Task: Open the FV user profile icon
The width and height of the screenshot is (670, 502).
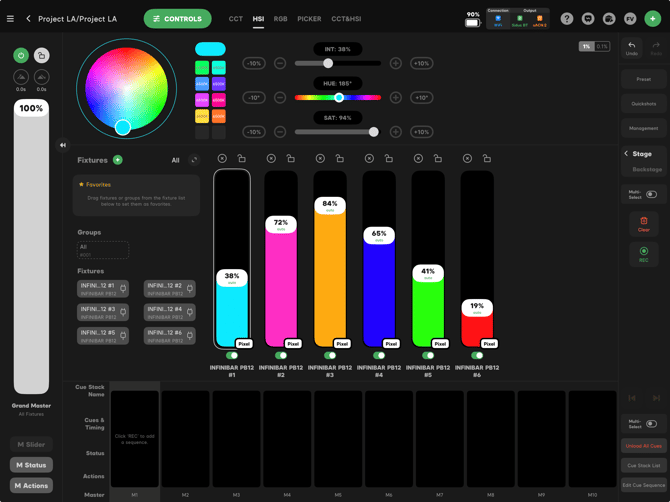Action: click(630, 19)
